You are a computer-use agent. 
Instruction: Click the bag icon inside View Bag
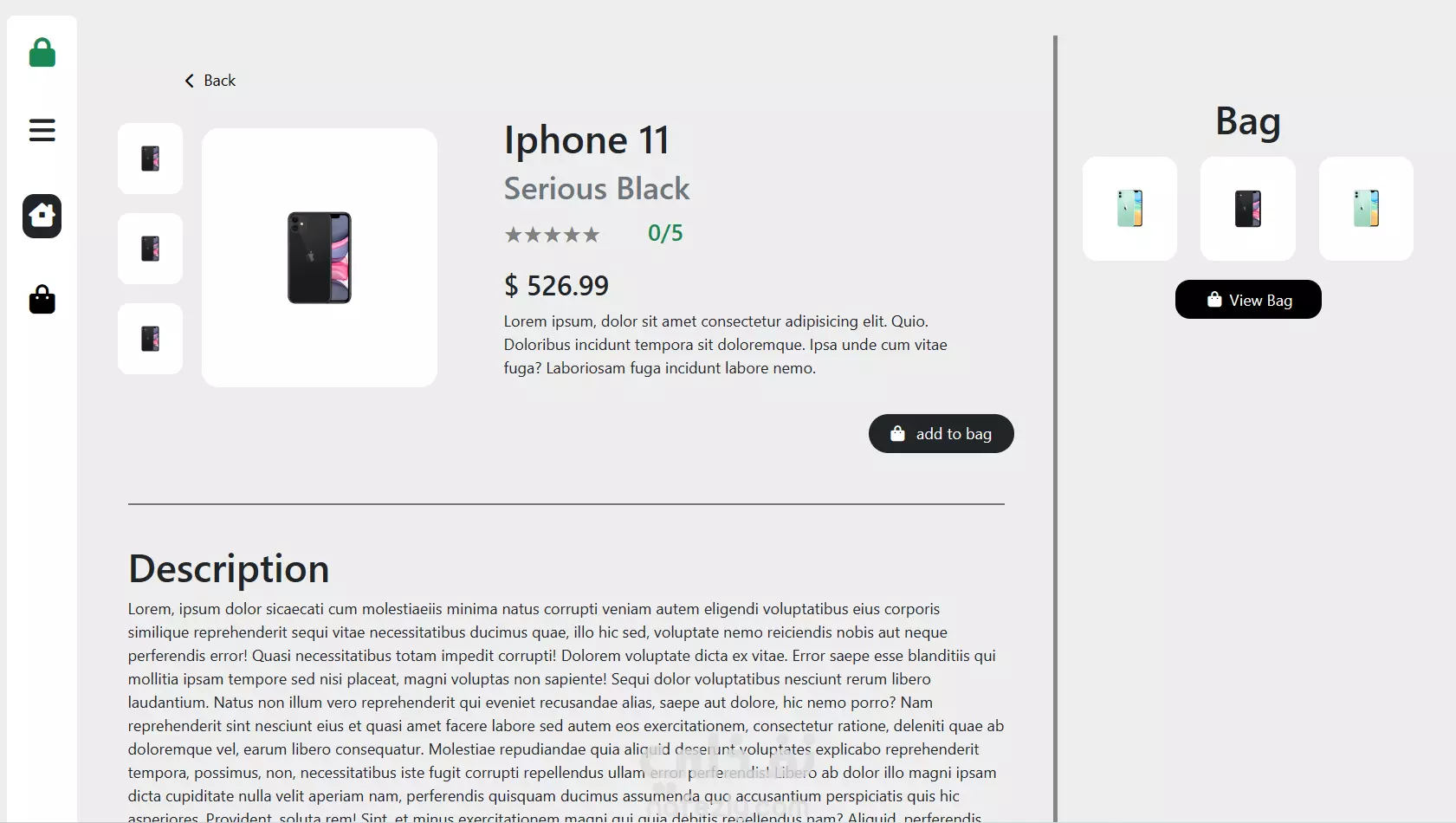pos(1214,300)
